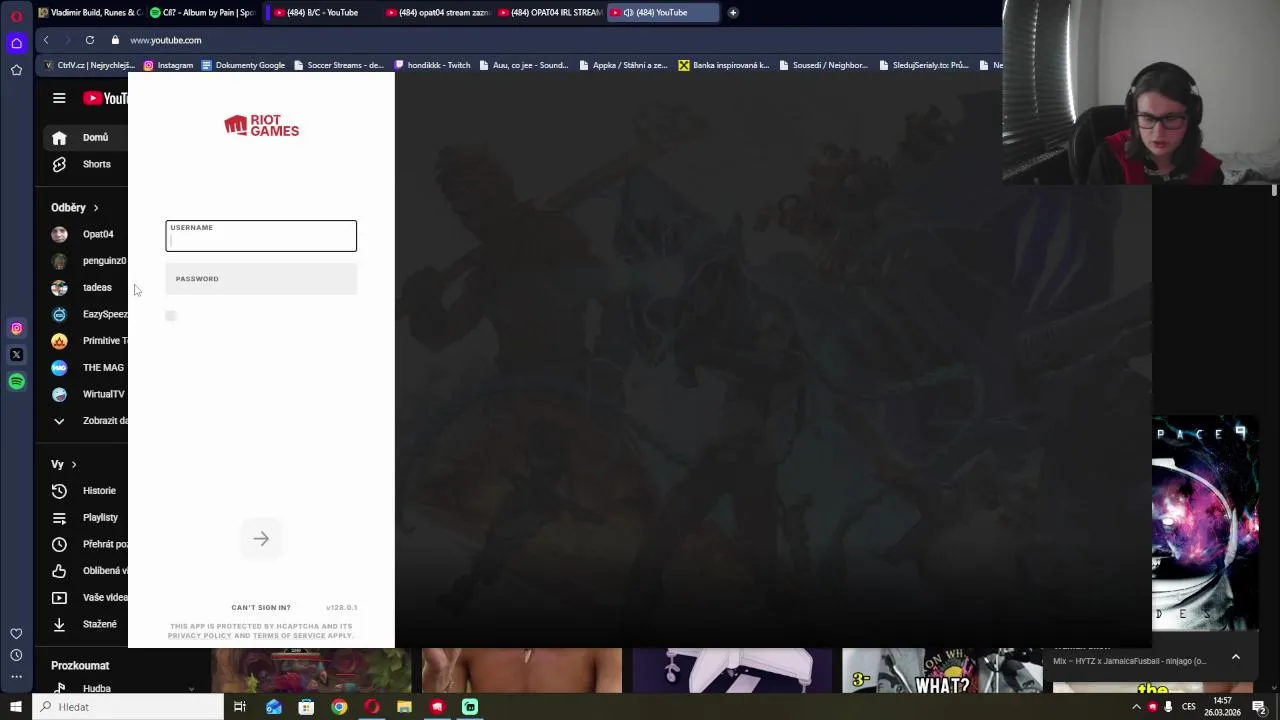The width and height of the screenshot is (1280, 720).
Task: Expand more subscriptions with Zobrazit další chevron
Action: (x=59, y=421)
